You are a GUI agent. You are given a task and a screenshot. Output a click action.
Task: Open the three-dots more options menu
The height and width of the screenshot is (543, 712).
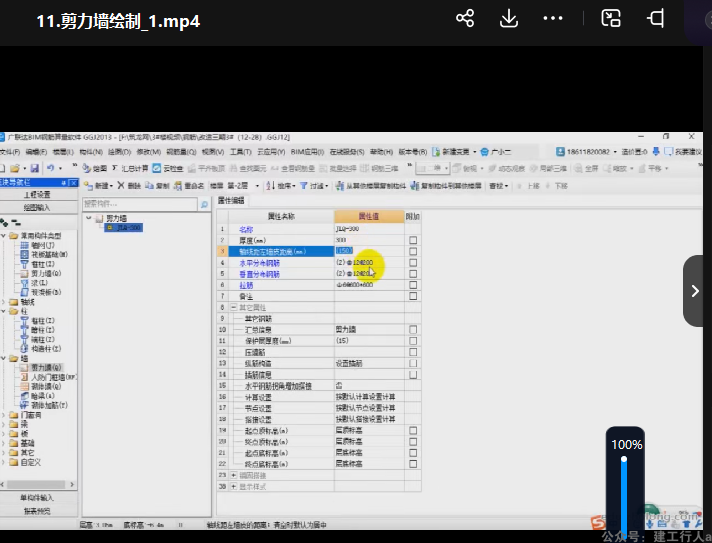553,19
